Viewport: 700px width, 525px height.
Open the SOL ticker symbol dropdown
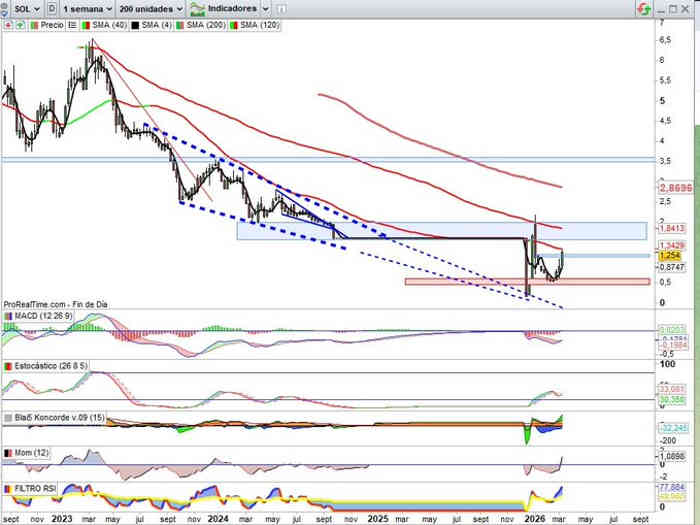tap(22, 7)
